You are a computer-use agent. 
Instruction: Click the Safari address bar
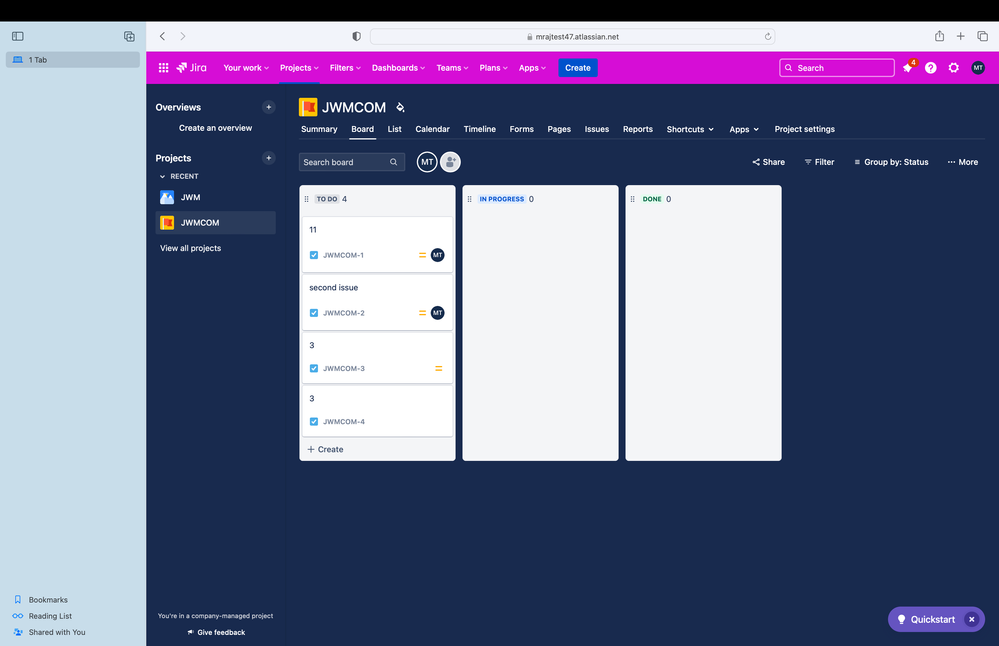[x=572, y=36]
